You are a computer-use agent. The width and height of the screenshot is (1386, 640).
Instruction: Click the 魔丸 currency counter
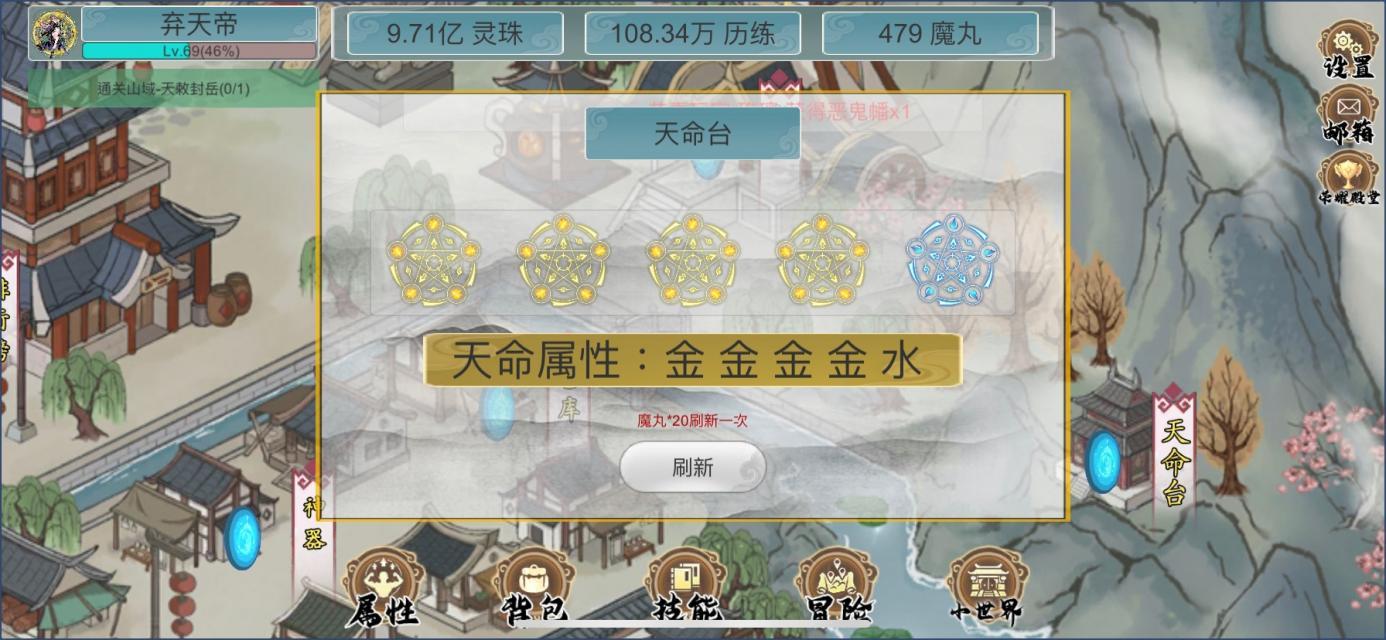930,34
